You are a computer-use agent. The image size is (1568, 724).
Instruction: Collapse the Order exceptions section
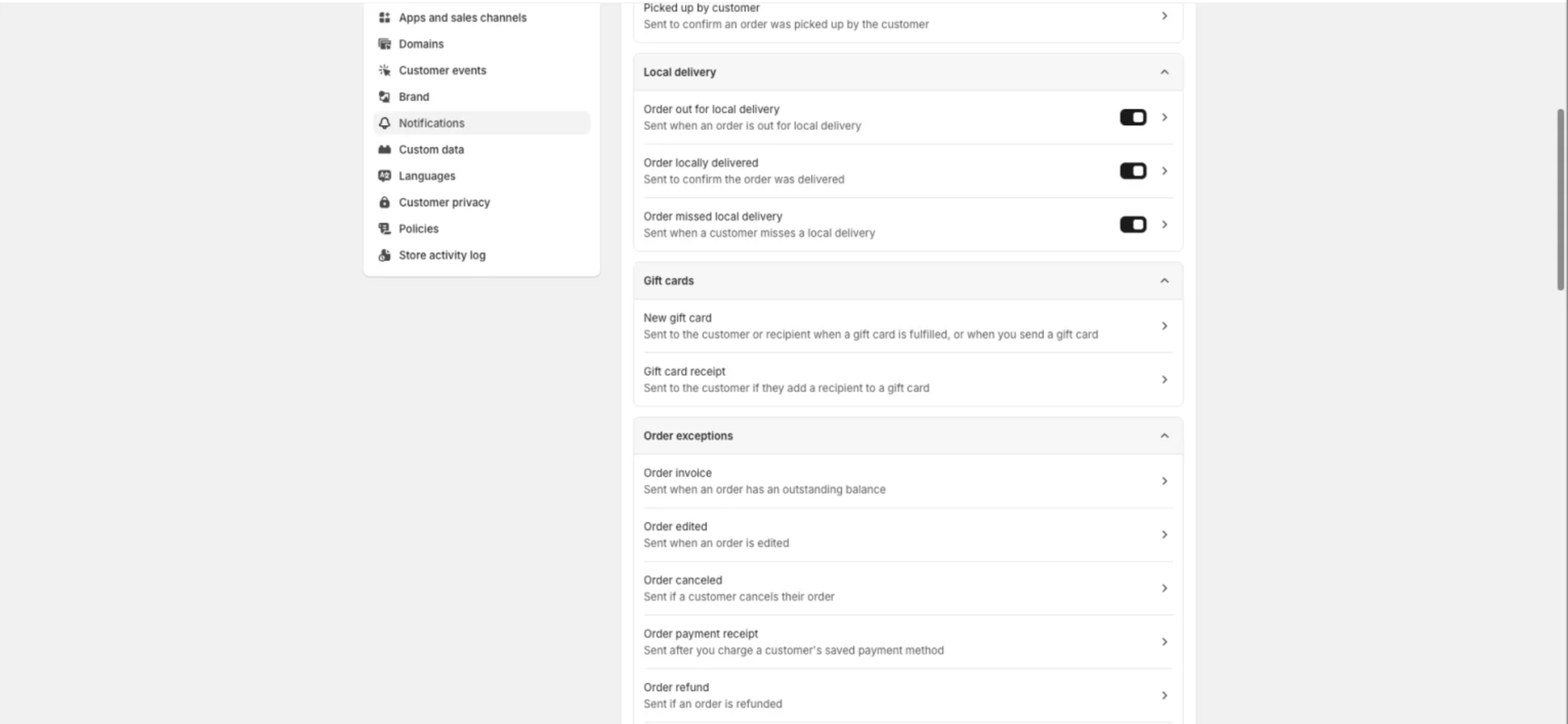[x=1164, y=436]
